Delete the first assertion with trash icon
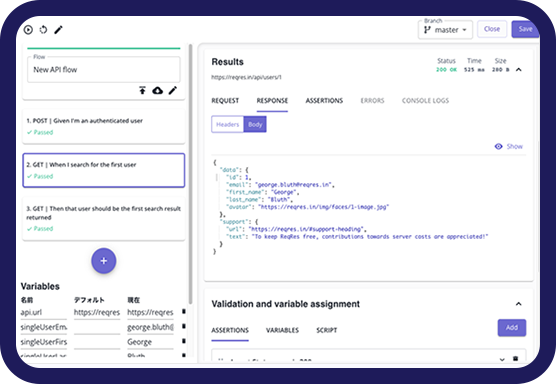Image resolution: width=556 pixels, height=384 pixels. pyautogui.click(x=516, y=359)
